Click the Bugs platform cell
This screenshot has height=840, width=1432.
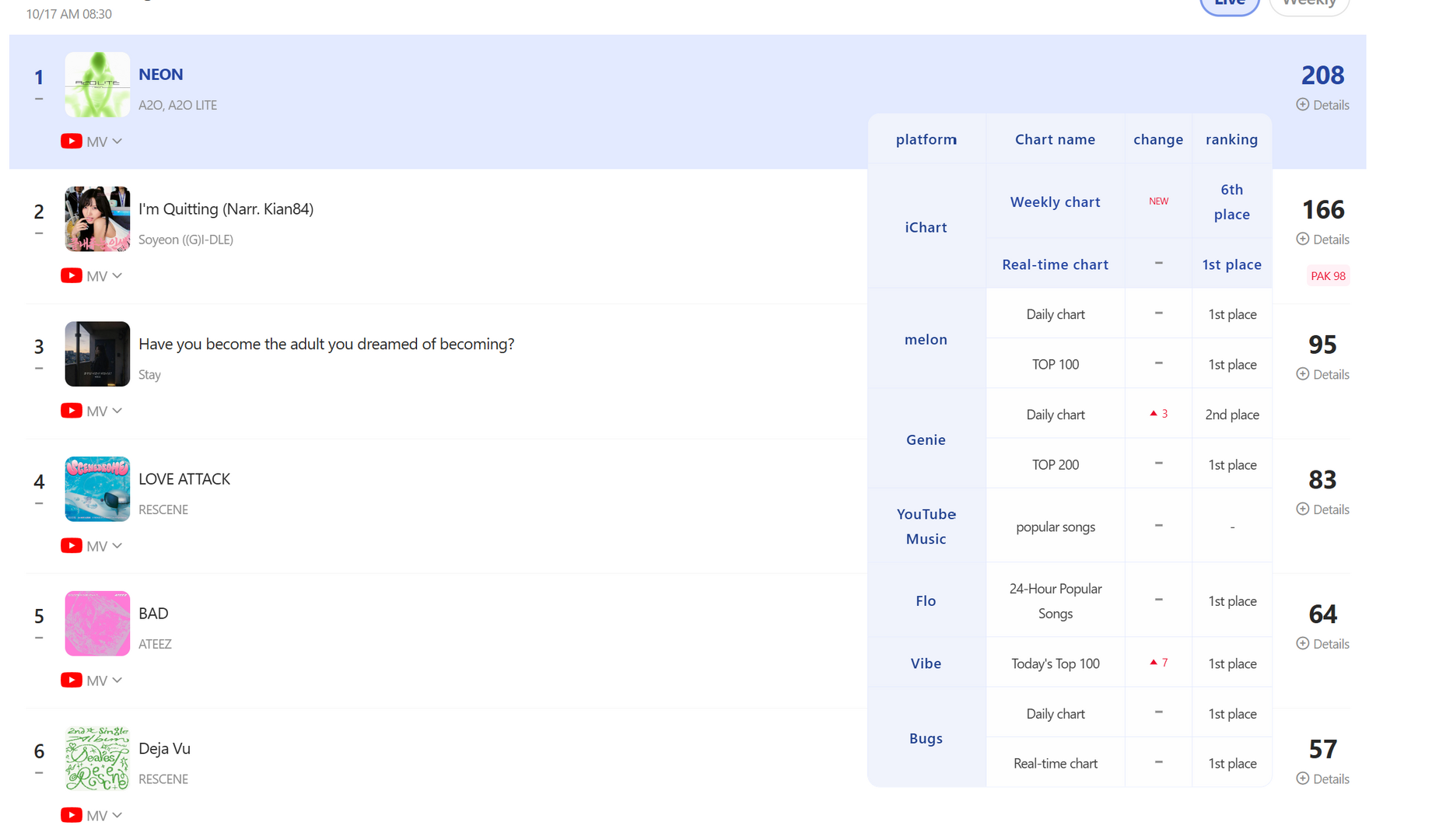pyautogui.click(x=926, y=738)
